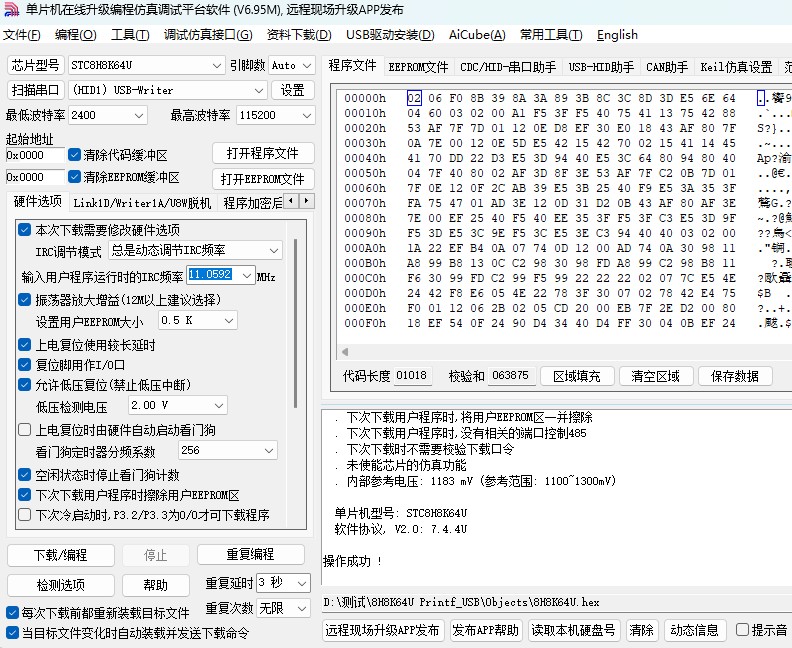Switch to EEPROM文件 tab
The width and height of the screenshot is (792, 648).
tap(418, 67)
